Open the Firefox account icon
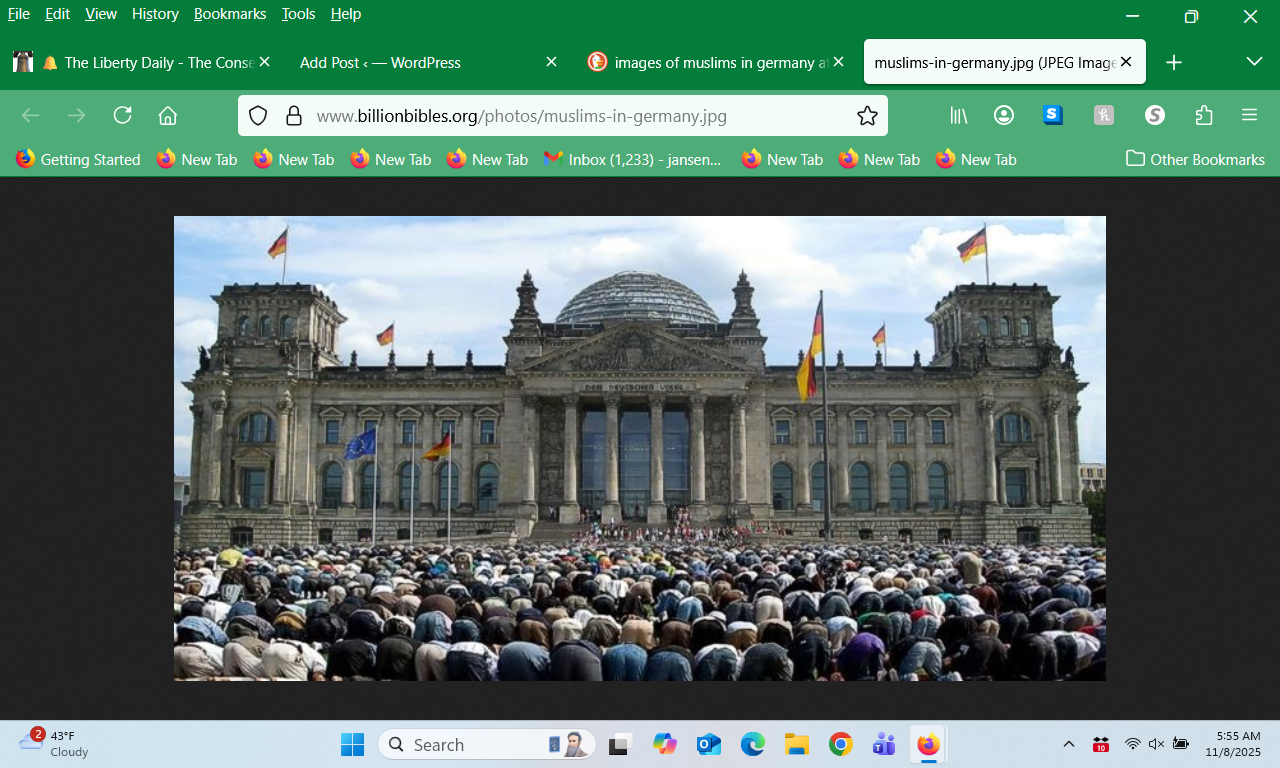This screenshot has width=1280, height=768. tap(1004, 115)
